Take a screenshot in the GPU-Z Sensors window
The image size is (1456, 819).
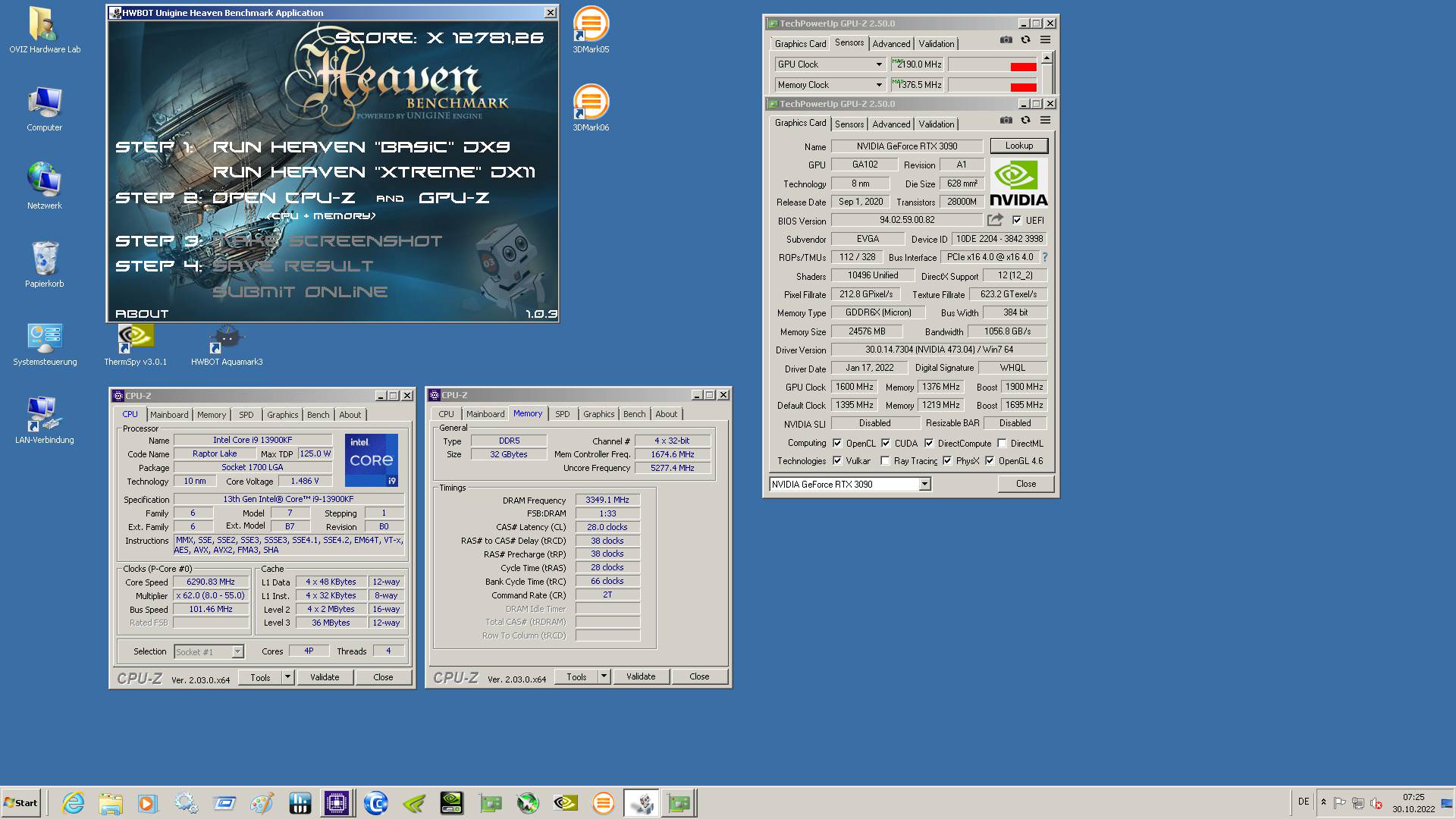coord(1006,39)
